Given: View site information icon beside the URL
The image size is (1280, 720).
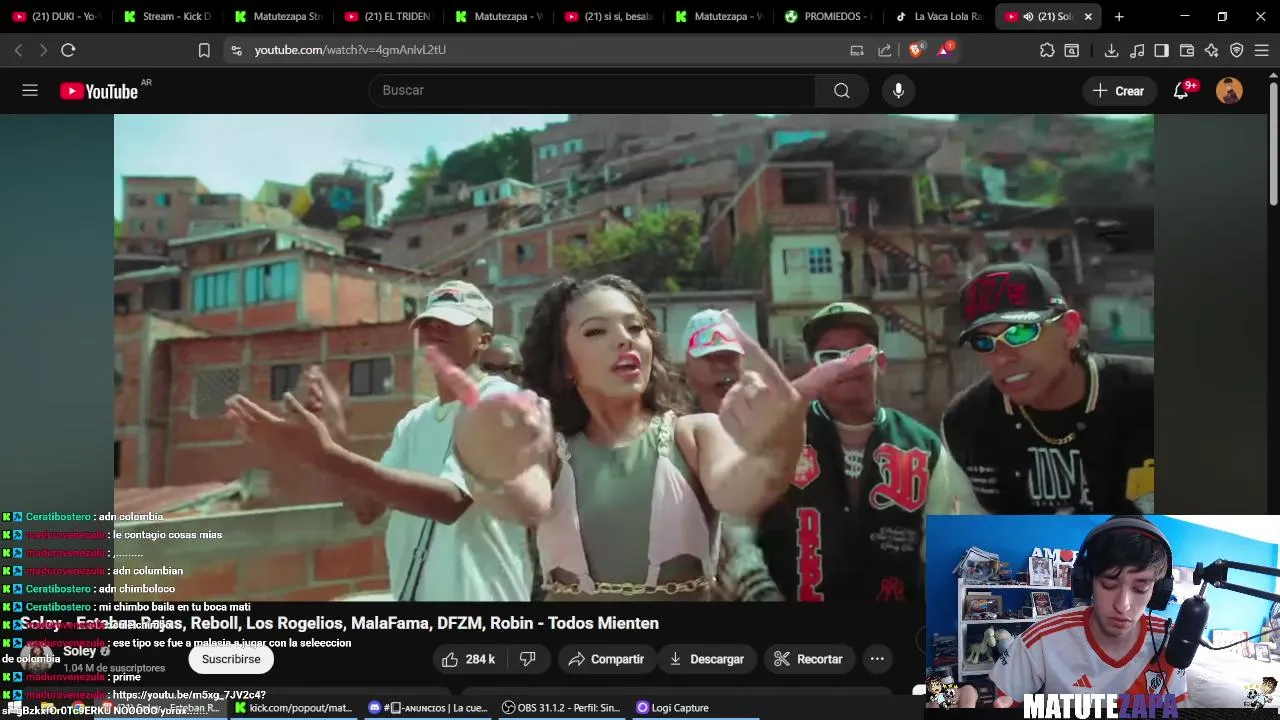Looking at the screenshot, I should tap(236, 50).
